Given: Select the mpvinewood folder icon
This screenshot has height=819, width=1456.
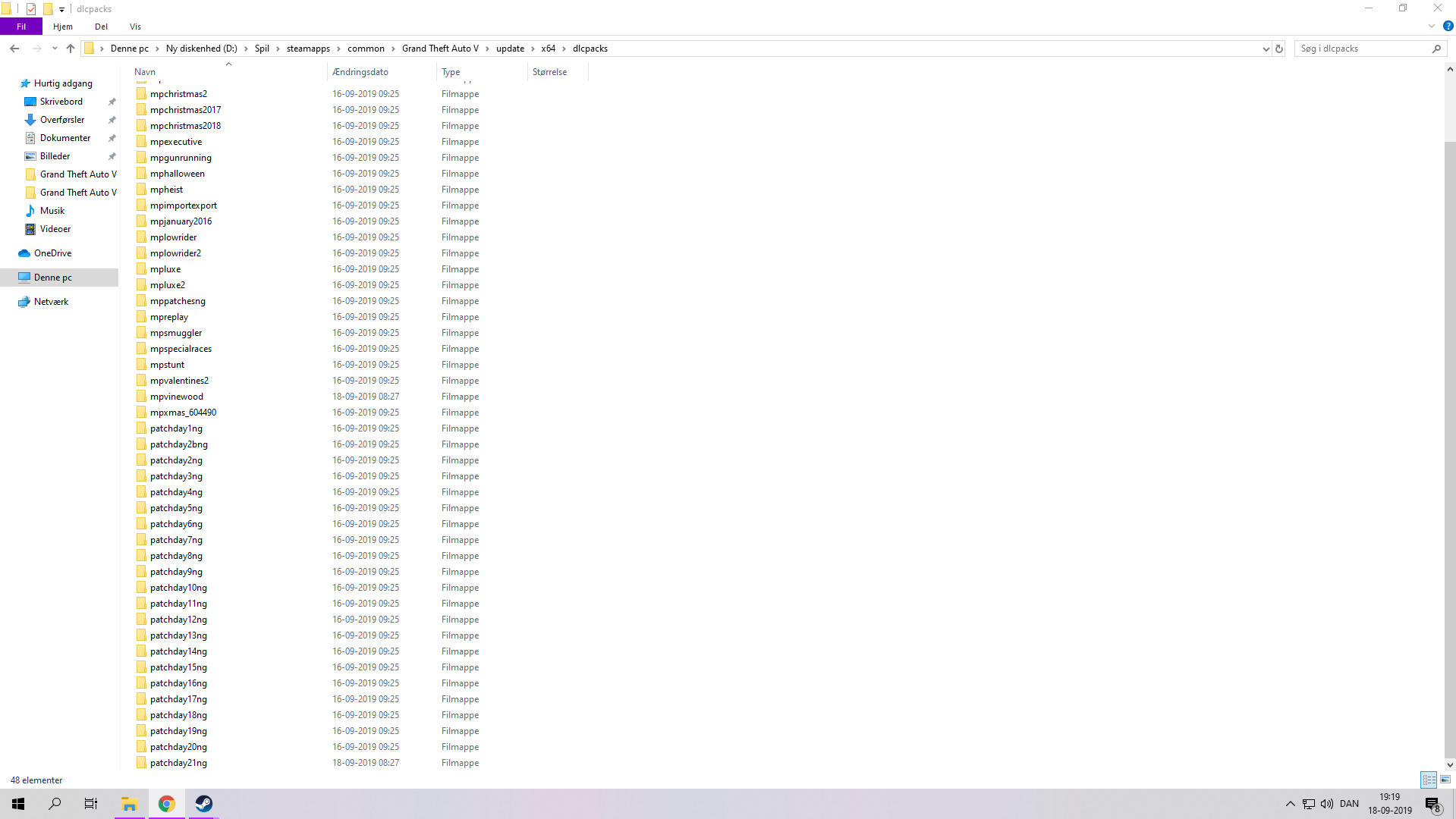Looking at the screenshot, I should click(x=141, y=397).
